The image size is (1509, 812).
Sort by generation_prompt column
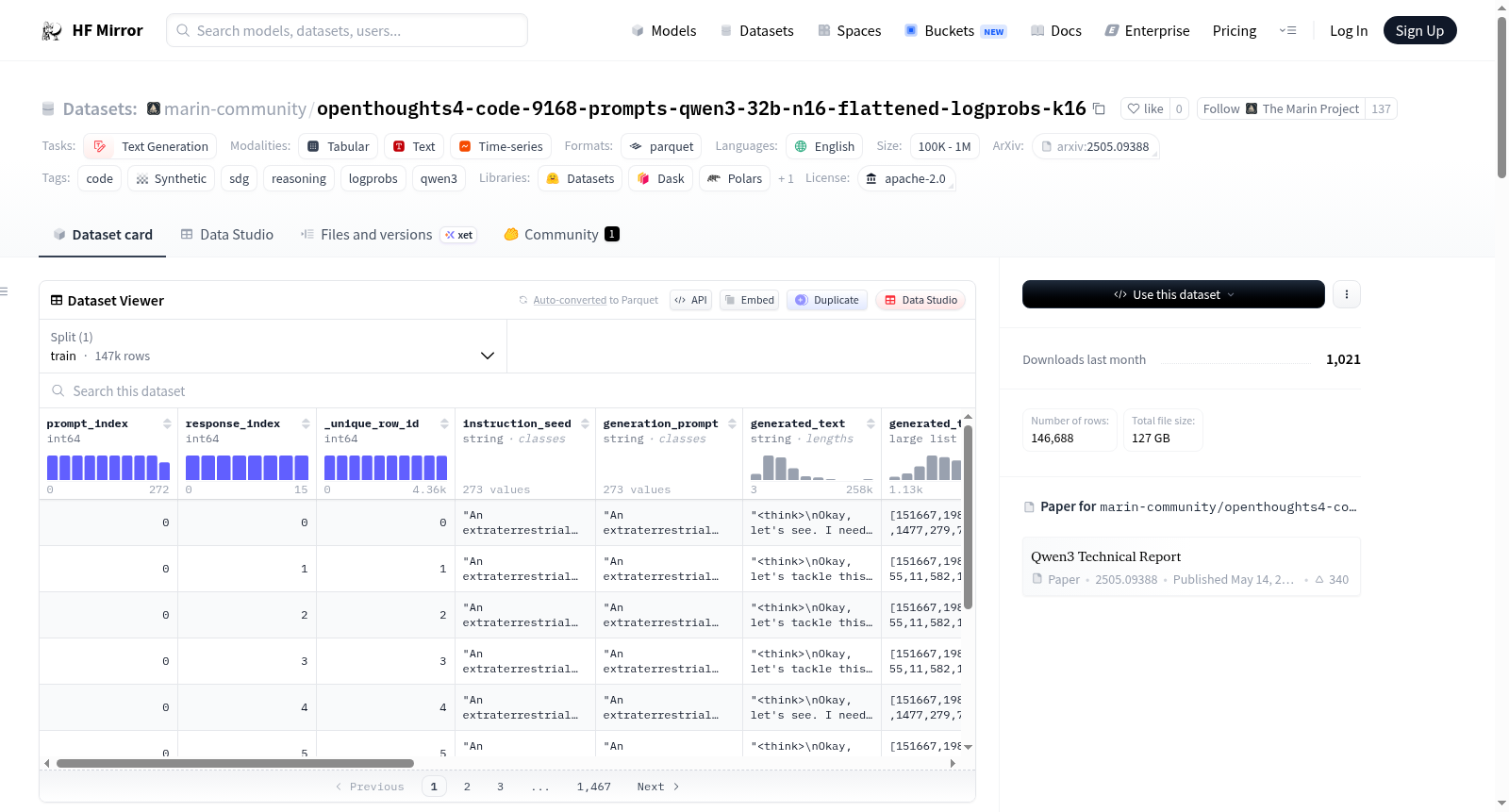point(732,423)
